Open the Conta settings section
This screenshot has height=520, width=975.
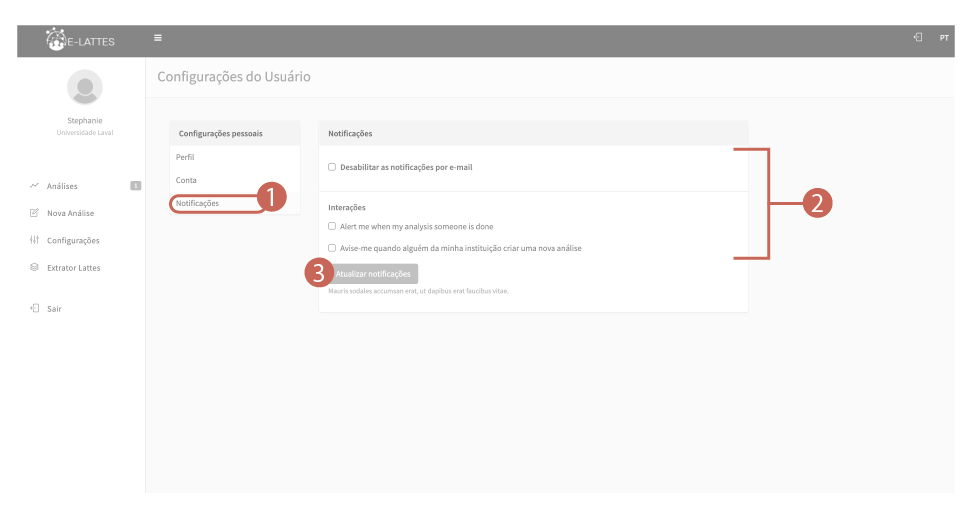(186, 180)
